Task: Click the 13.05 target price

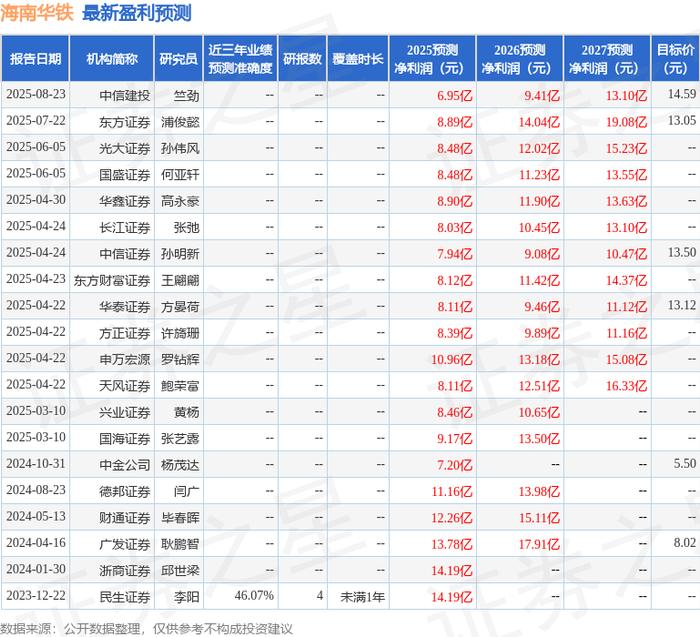Action: point(682,120)
